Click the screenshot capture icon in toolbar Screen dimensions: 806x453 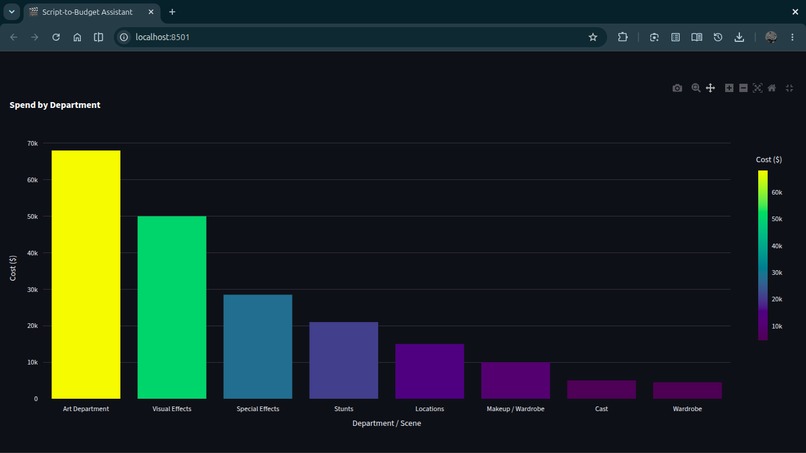click(x=654, y=37)
